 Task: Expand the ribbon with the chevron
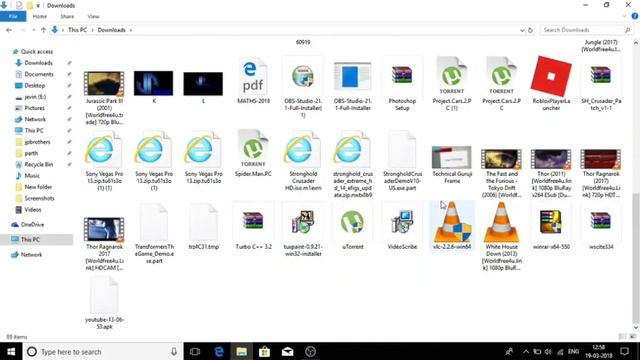(624, 16)
